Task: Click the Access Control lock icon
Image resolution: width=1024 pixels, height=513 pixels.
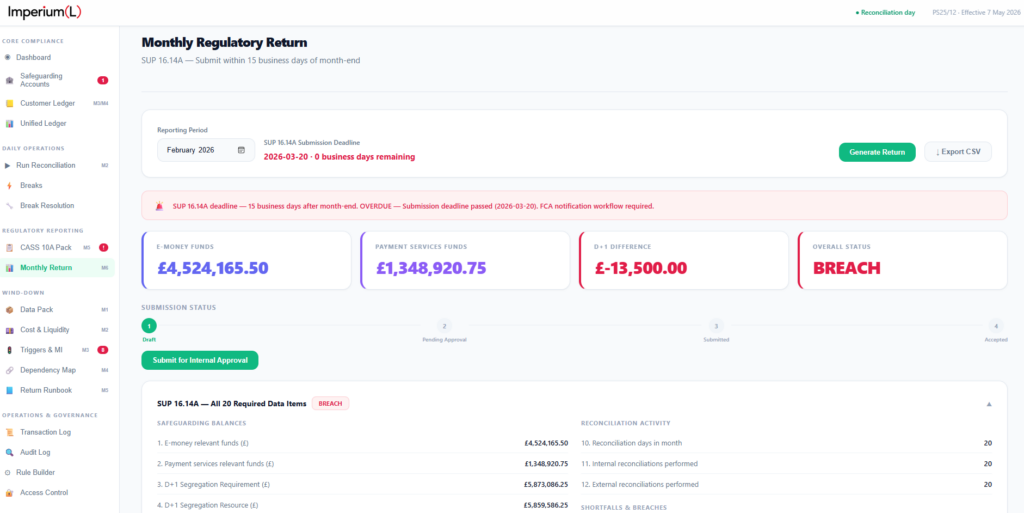Action: click(x=9, y=493)
